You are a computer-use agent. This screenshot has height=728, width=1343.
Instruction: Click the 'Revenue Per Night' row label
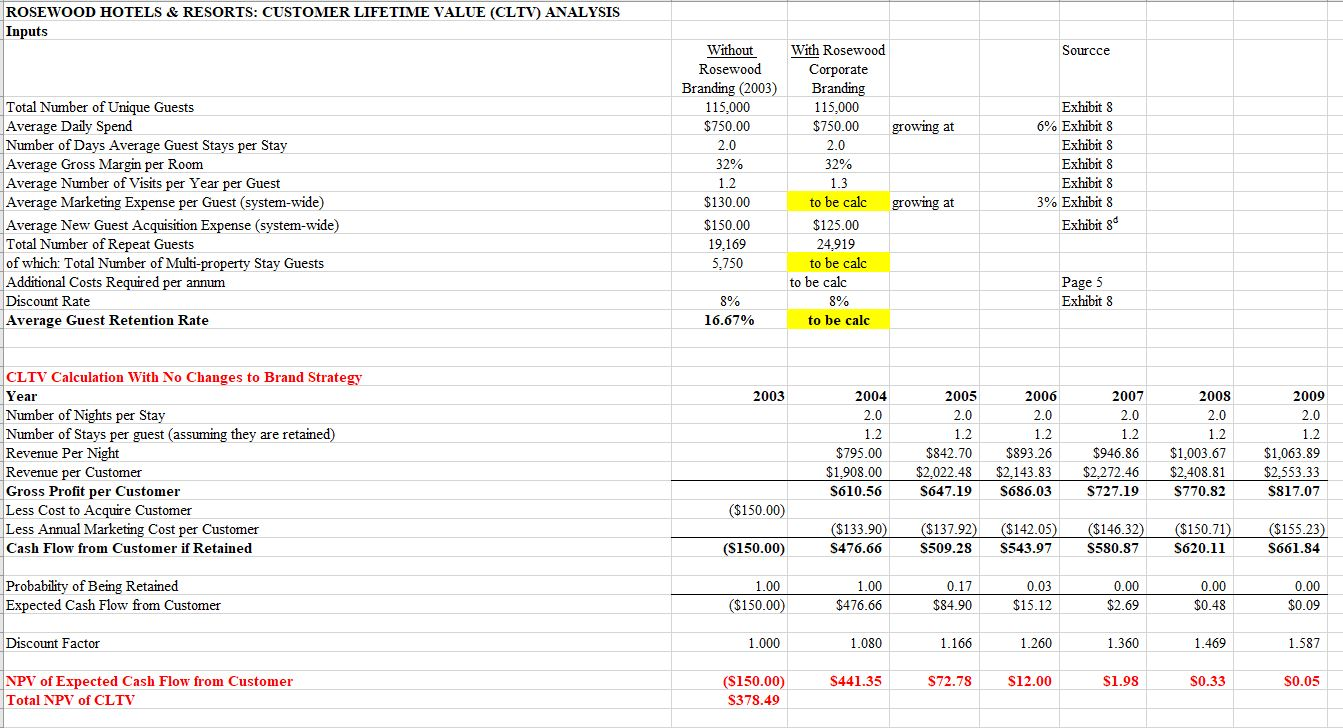pyautogui.click(x=63, y=453)
